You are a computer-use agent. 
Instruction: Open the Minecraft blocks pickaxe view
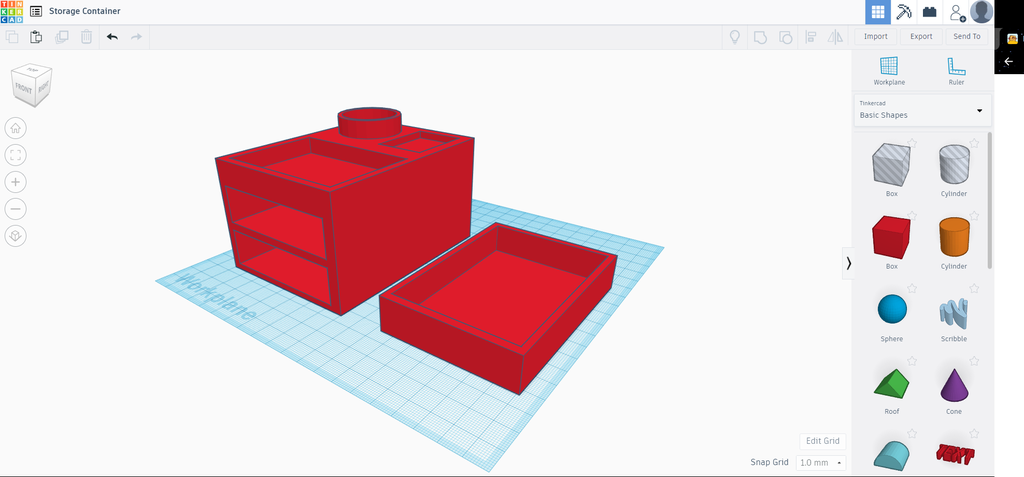tap(904, 12)
